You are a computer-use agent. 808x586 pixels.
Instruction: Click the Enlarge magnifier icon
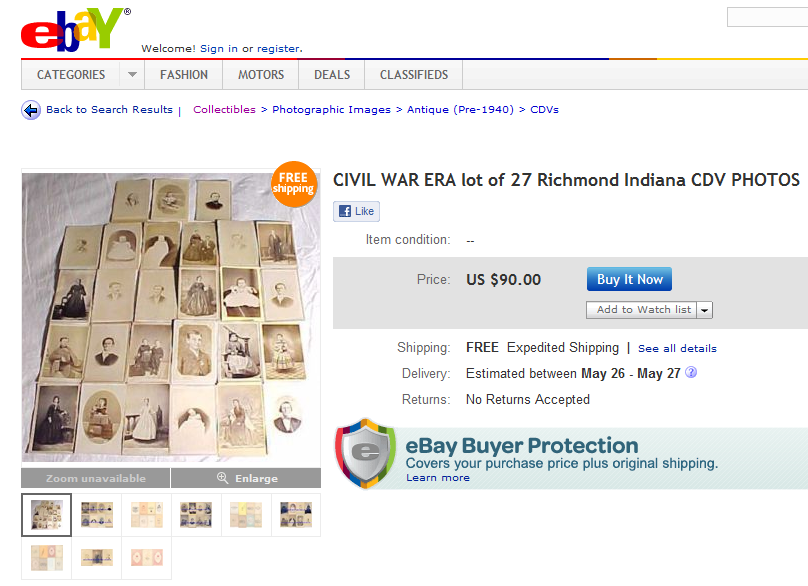click(x=222, y=478)
